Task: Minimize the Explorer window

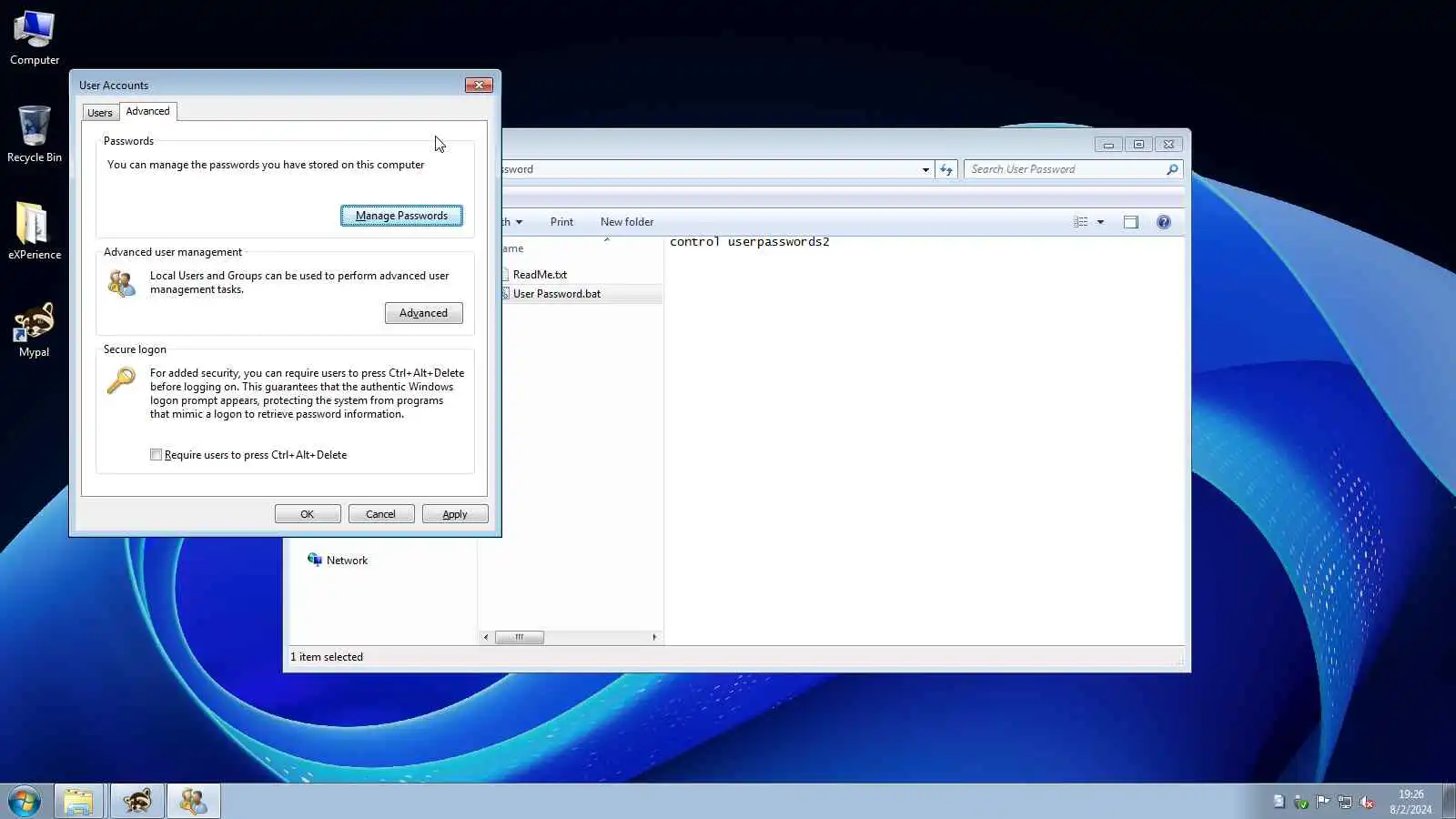Action: pyautogui.click(x=1107, y=144)
